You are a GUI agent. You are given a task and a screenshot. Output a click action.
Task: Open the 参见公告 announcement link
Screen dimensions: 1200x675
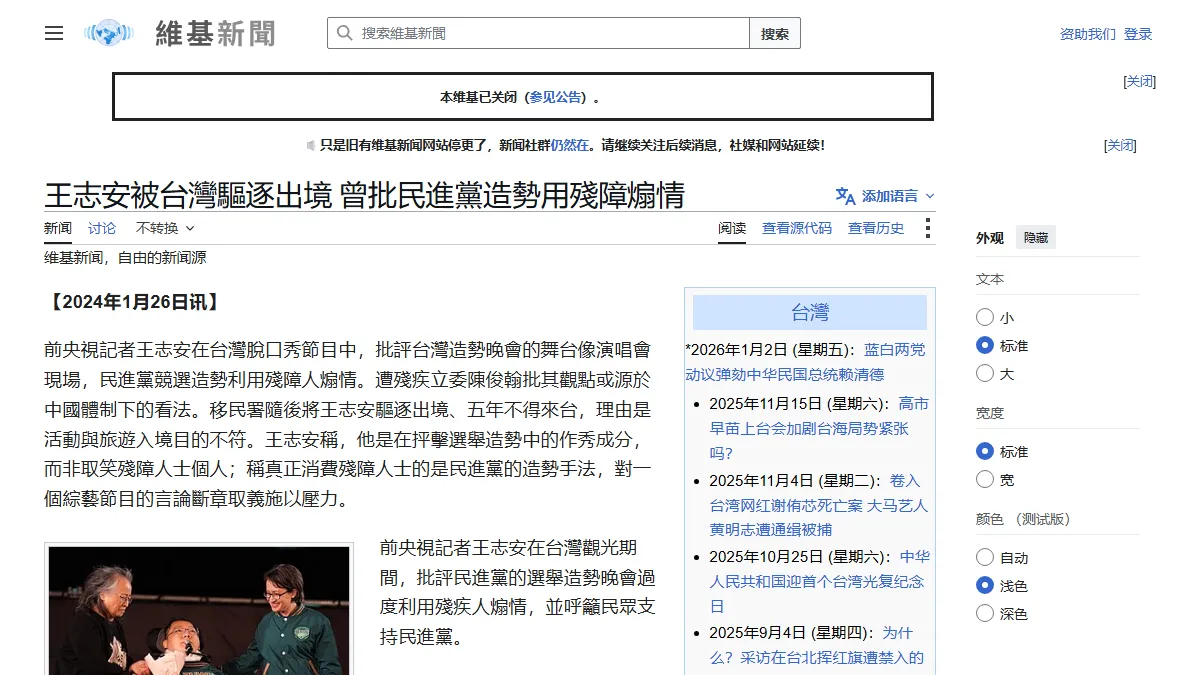coord(555,97)
